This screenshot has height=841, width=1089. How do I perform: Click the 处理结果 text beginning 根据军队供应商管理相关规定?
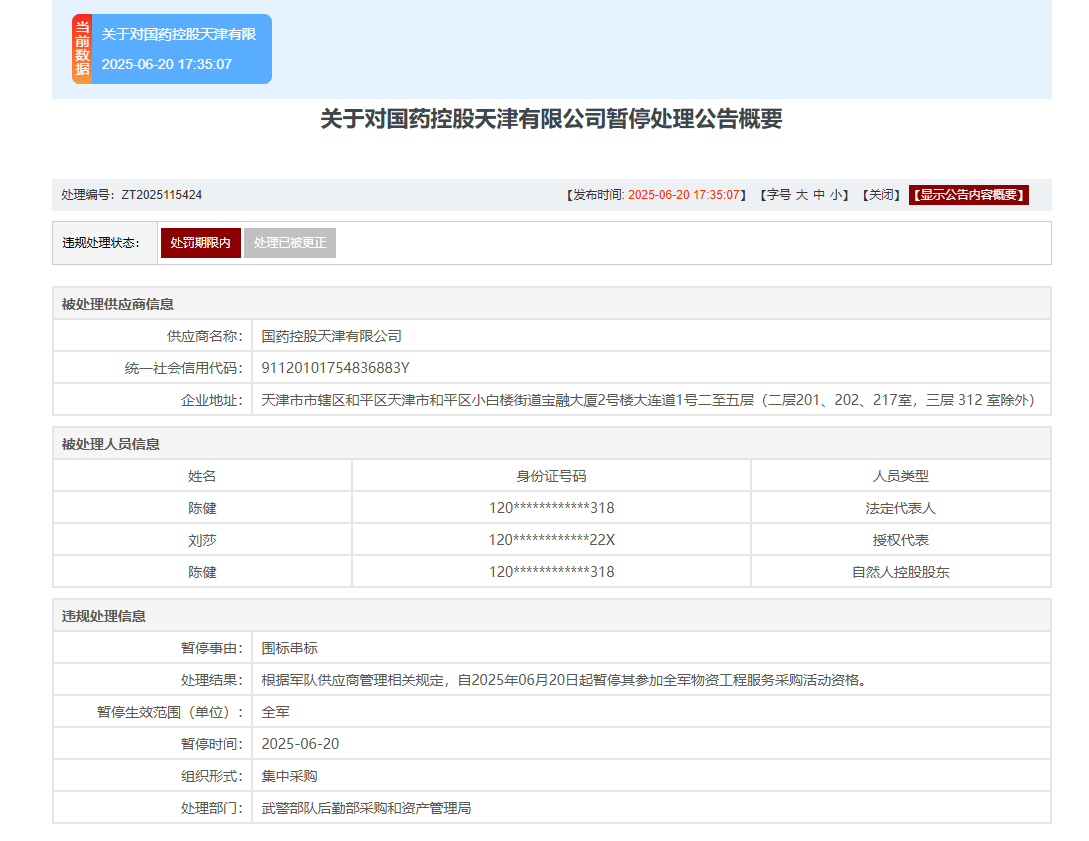(565, 681)
